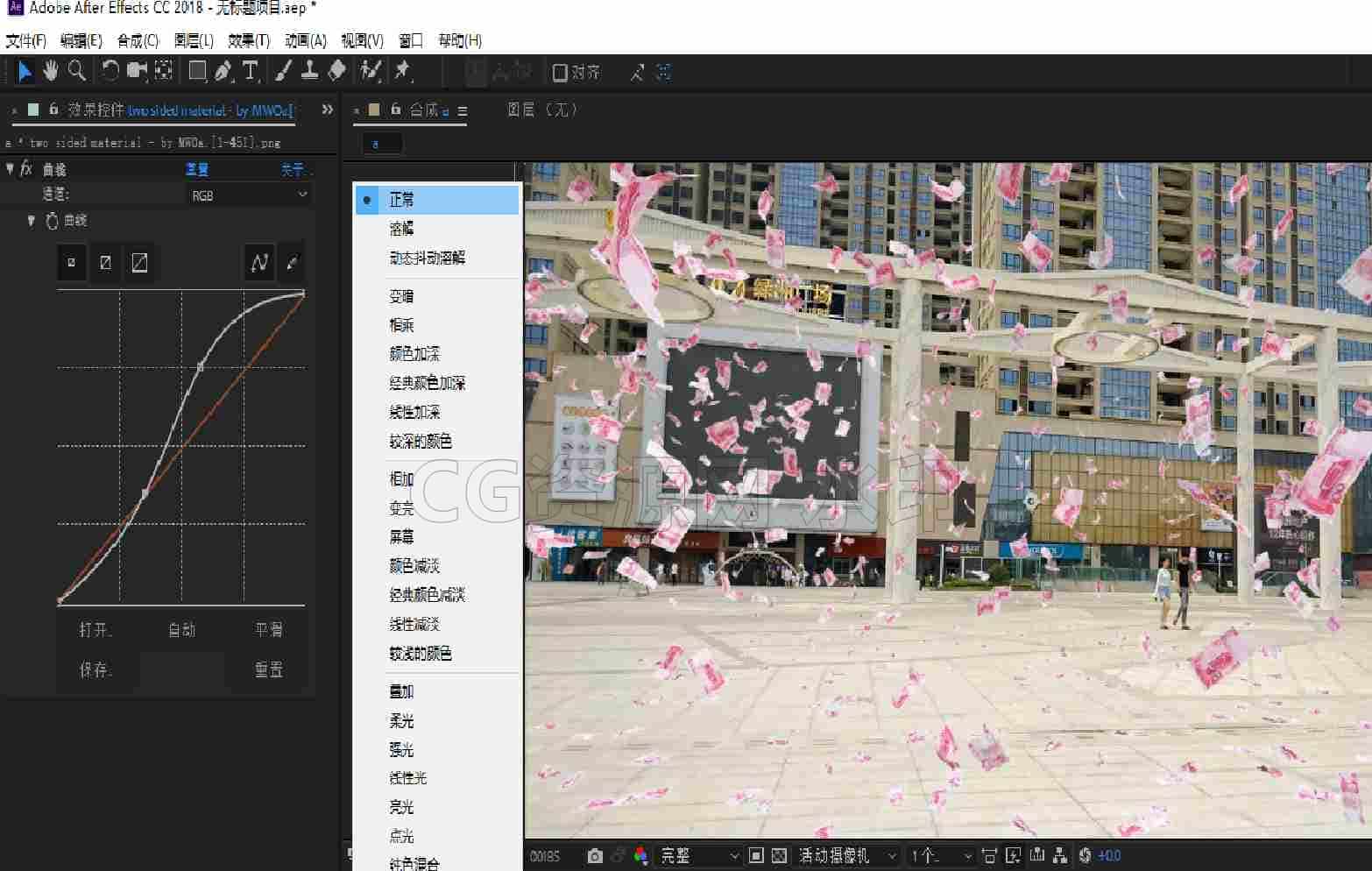The height and width of the screenshot is (871, 1372).
Task: Toggle the transparency grid
Action: tap(779, 856)
